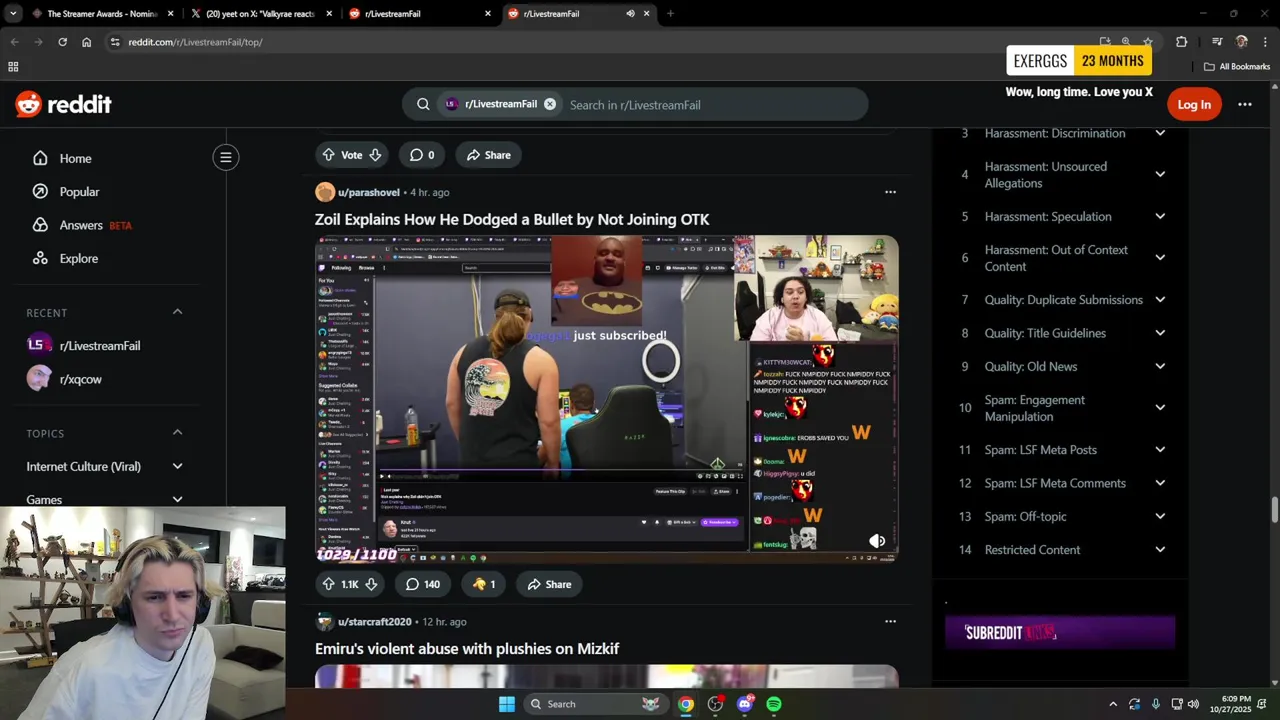Reload the current page
The height and width of the screenshot is (720, 1280).
coord(62,42)
